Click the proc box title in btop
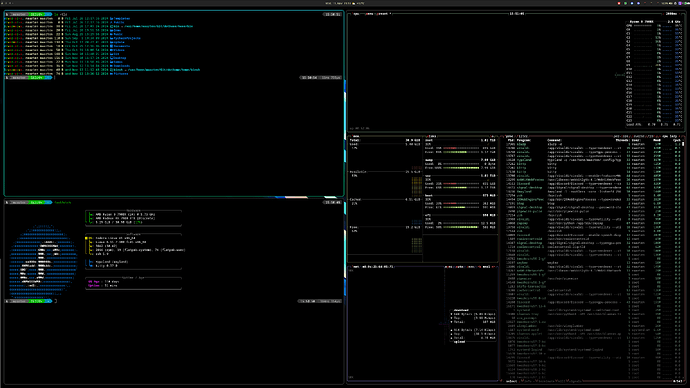This screenshot has height=388, width=690. point(510,136)
